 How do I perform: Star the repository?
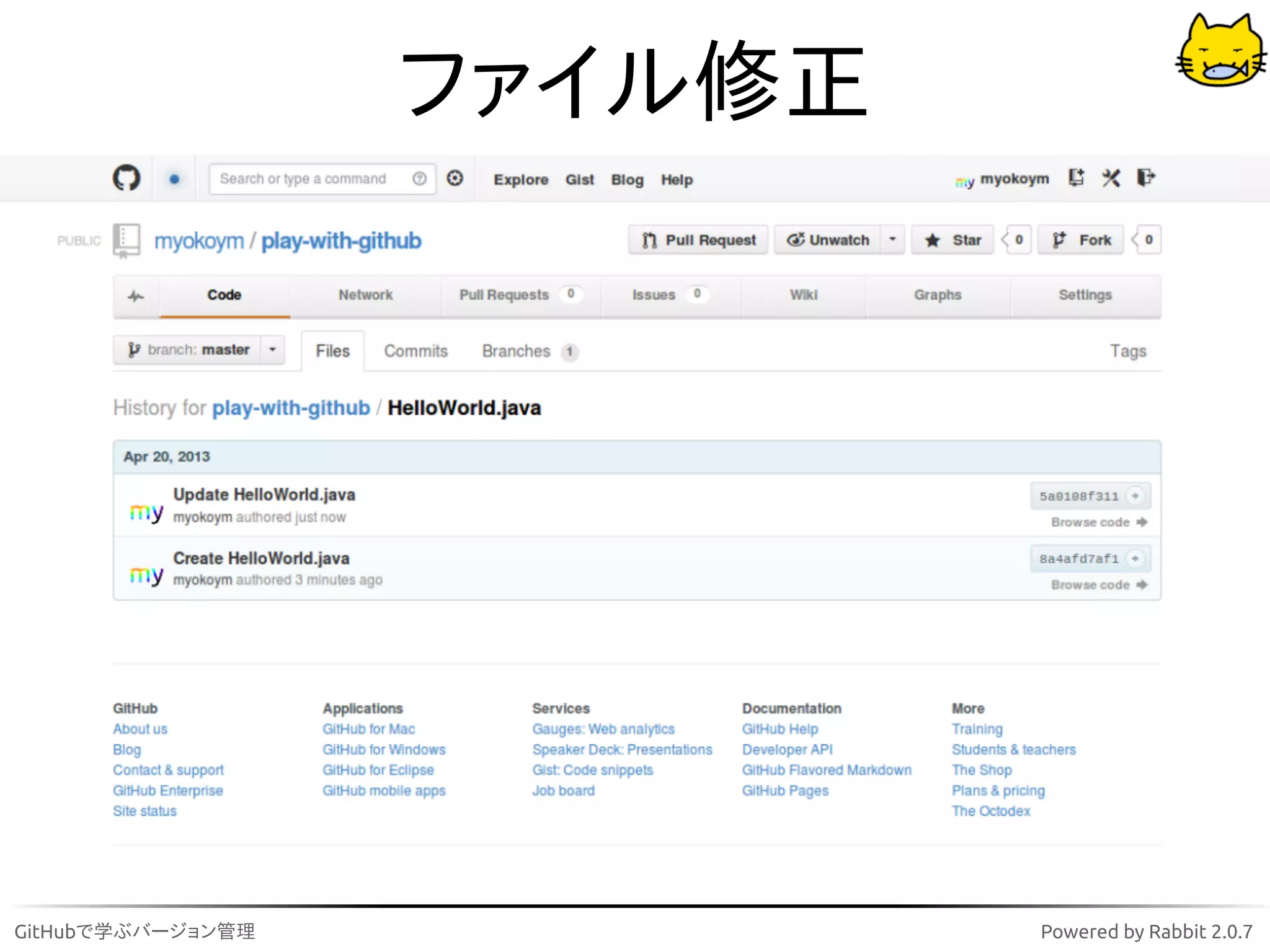(x=953, y=240)
